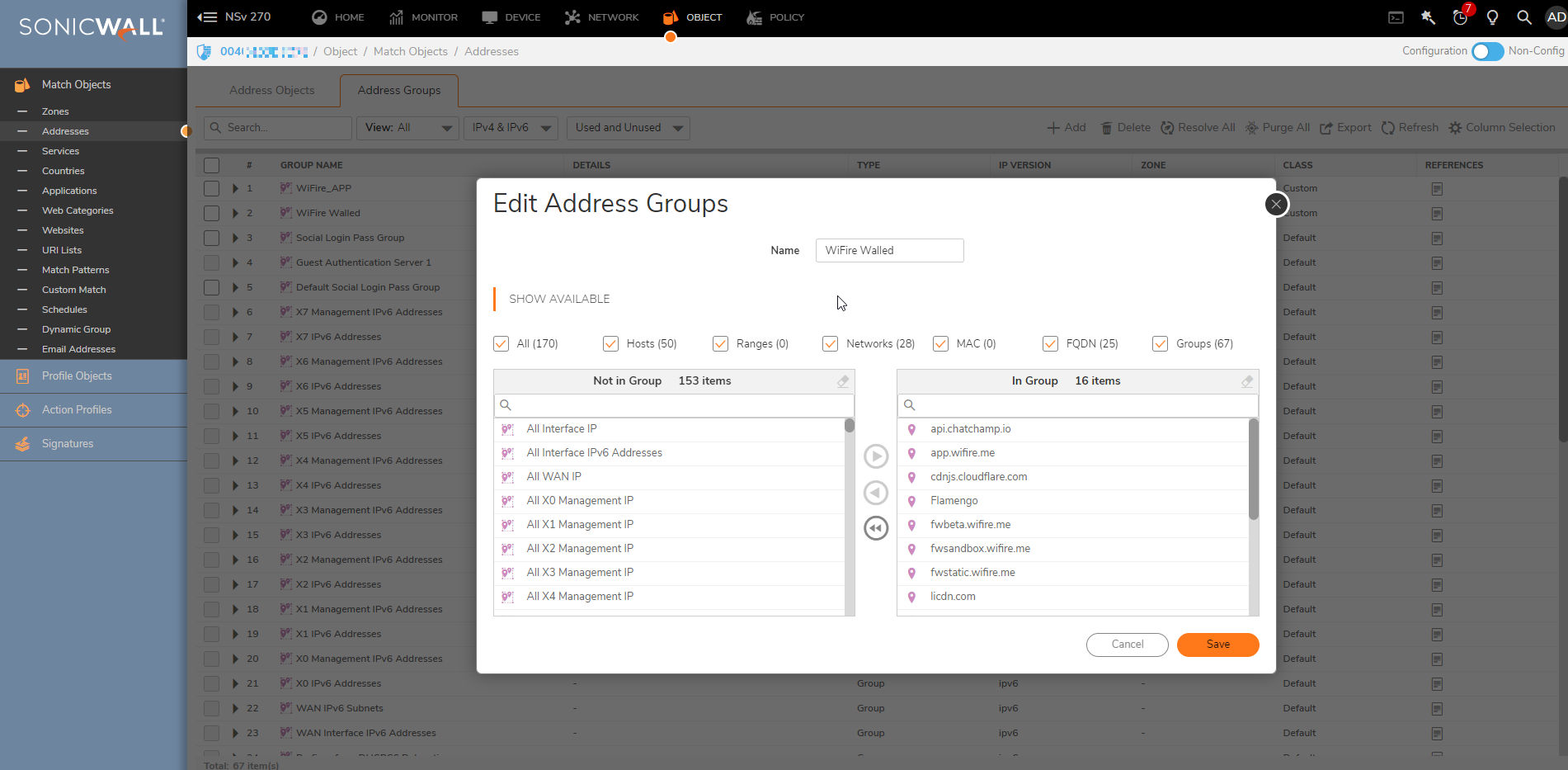Expand the WiFire_APP group row
Viewport: 1568px width, 770px height.
pos(236,189)
